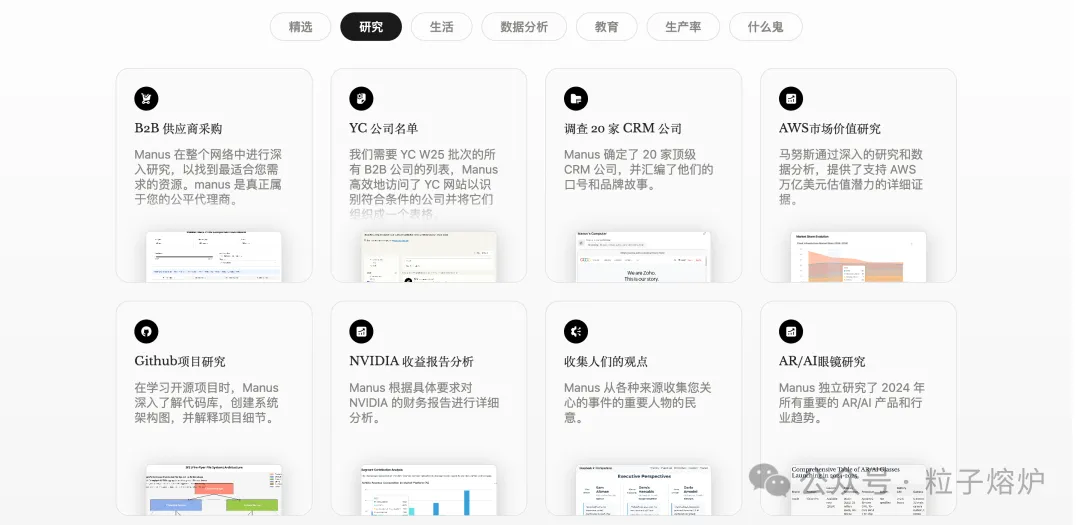Click the NVIDIA bar chart thumbnail
Viewport: 1080px width, 525px height.
click(429, 489)
